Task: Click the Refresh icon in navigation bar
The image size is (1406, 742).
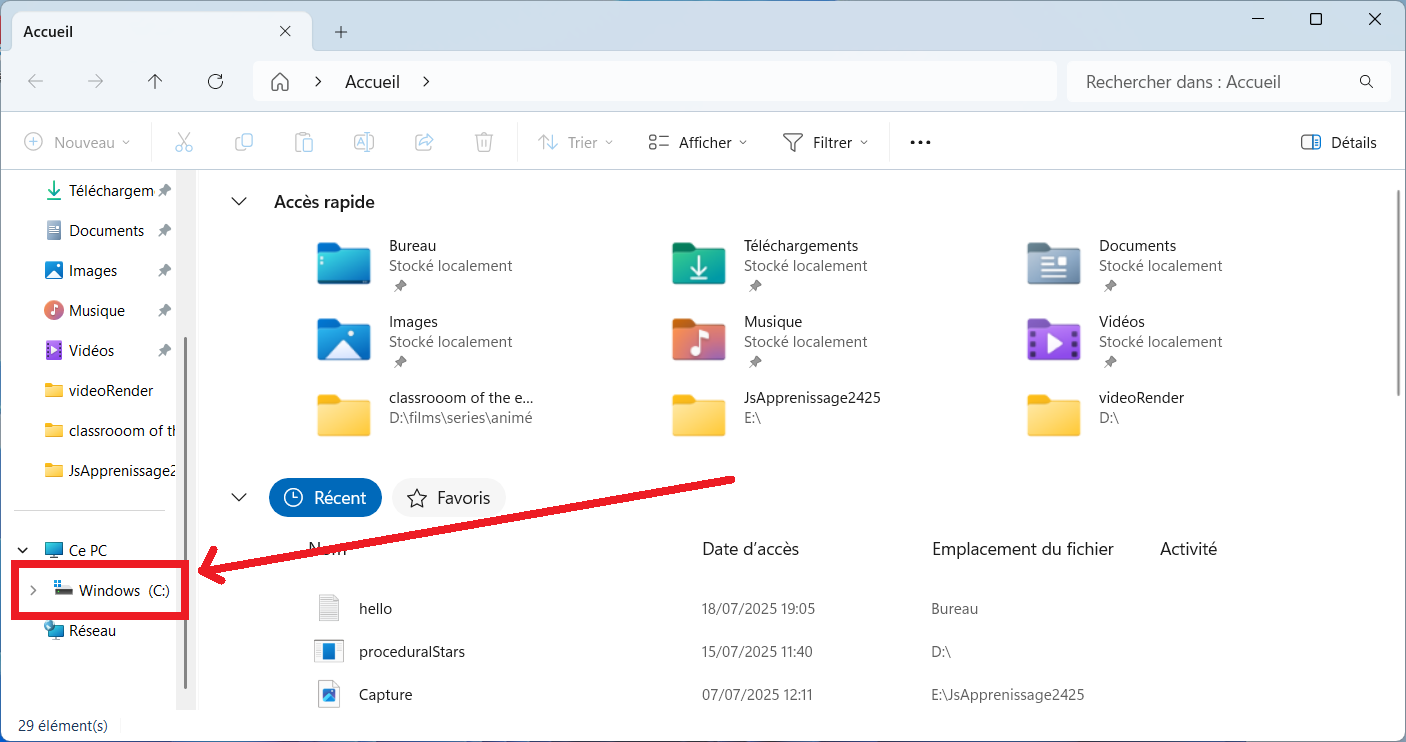Action: 215,82
